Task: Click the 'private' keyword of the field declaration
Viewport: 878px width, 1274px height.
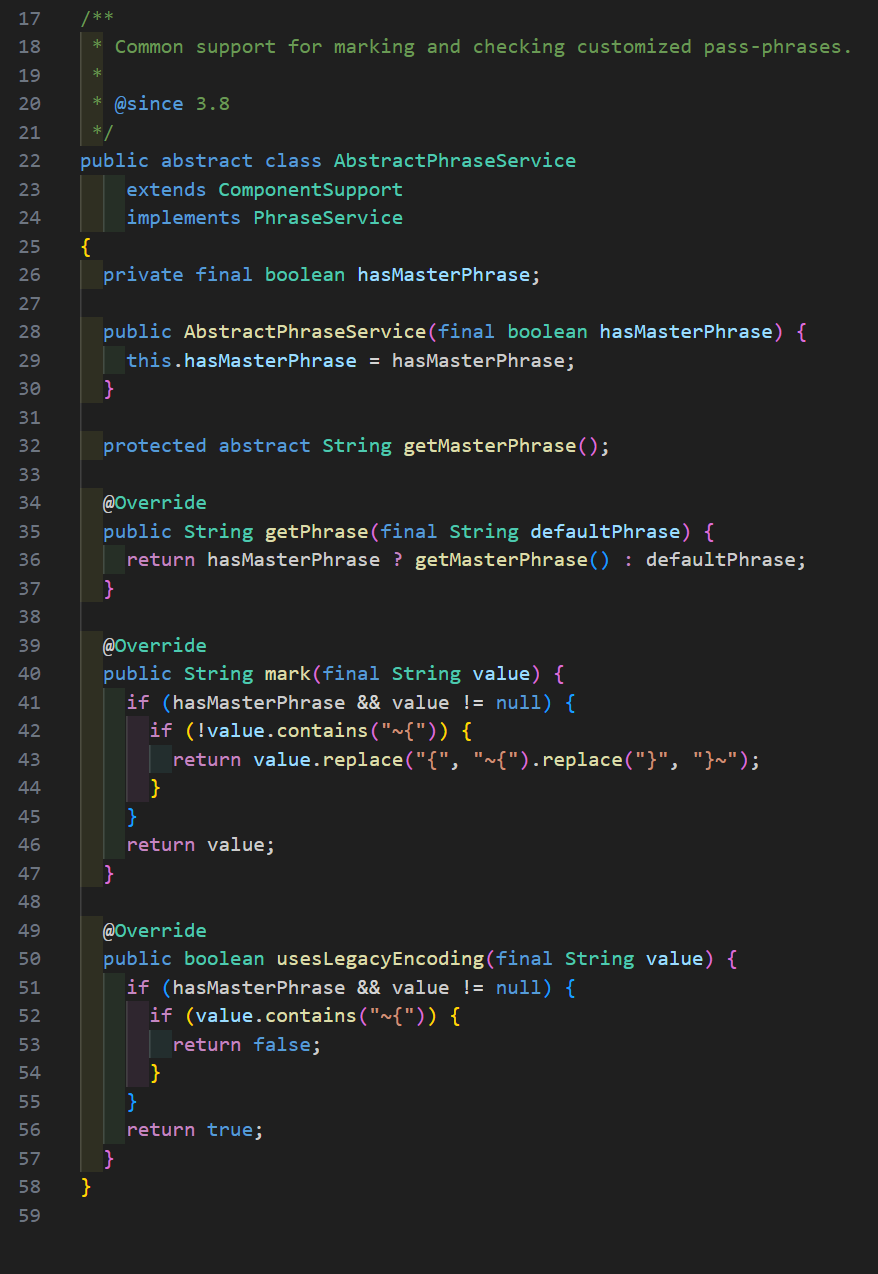Action: pos(144,275)
